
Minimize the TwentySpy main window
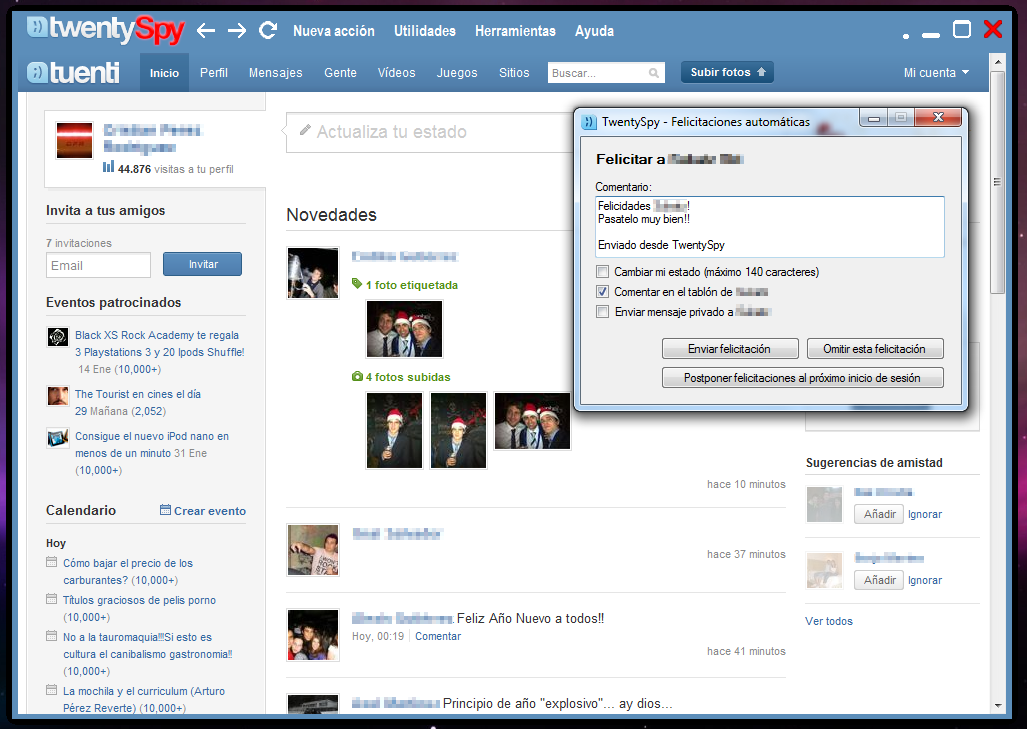(x=931, y=35)
